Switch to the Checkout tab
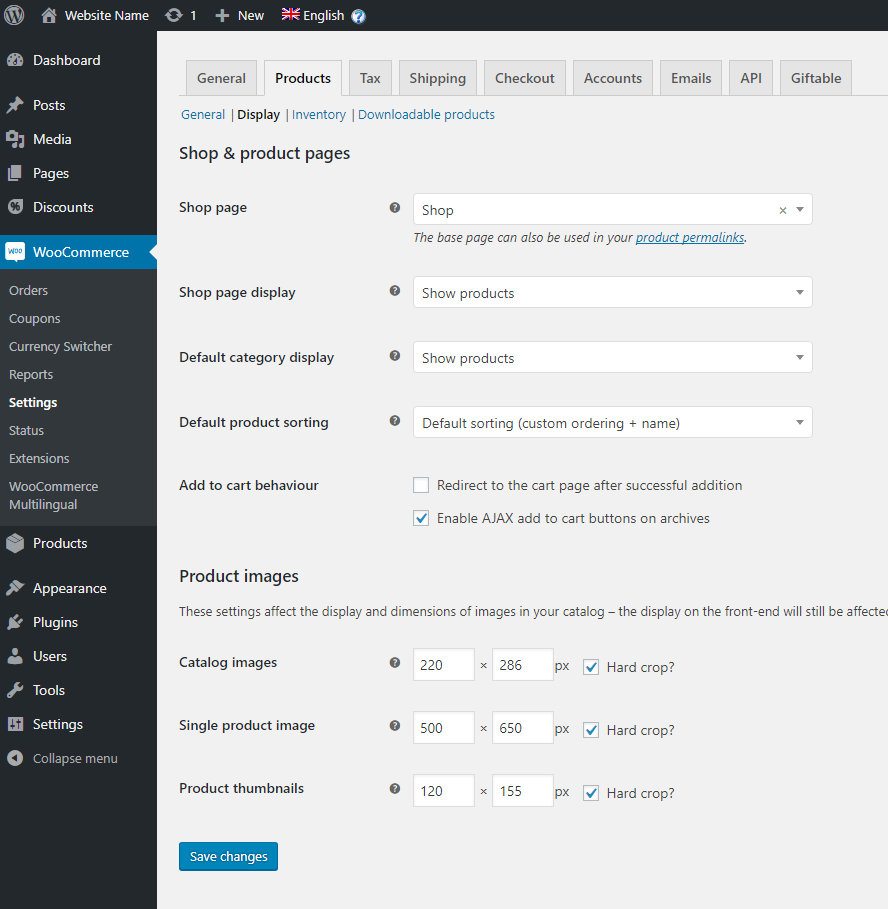888x909 pixels. (525, 78)
